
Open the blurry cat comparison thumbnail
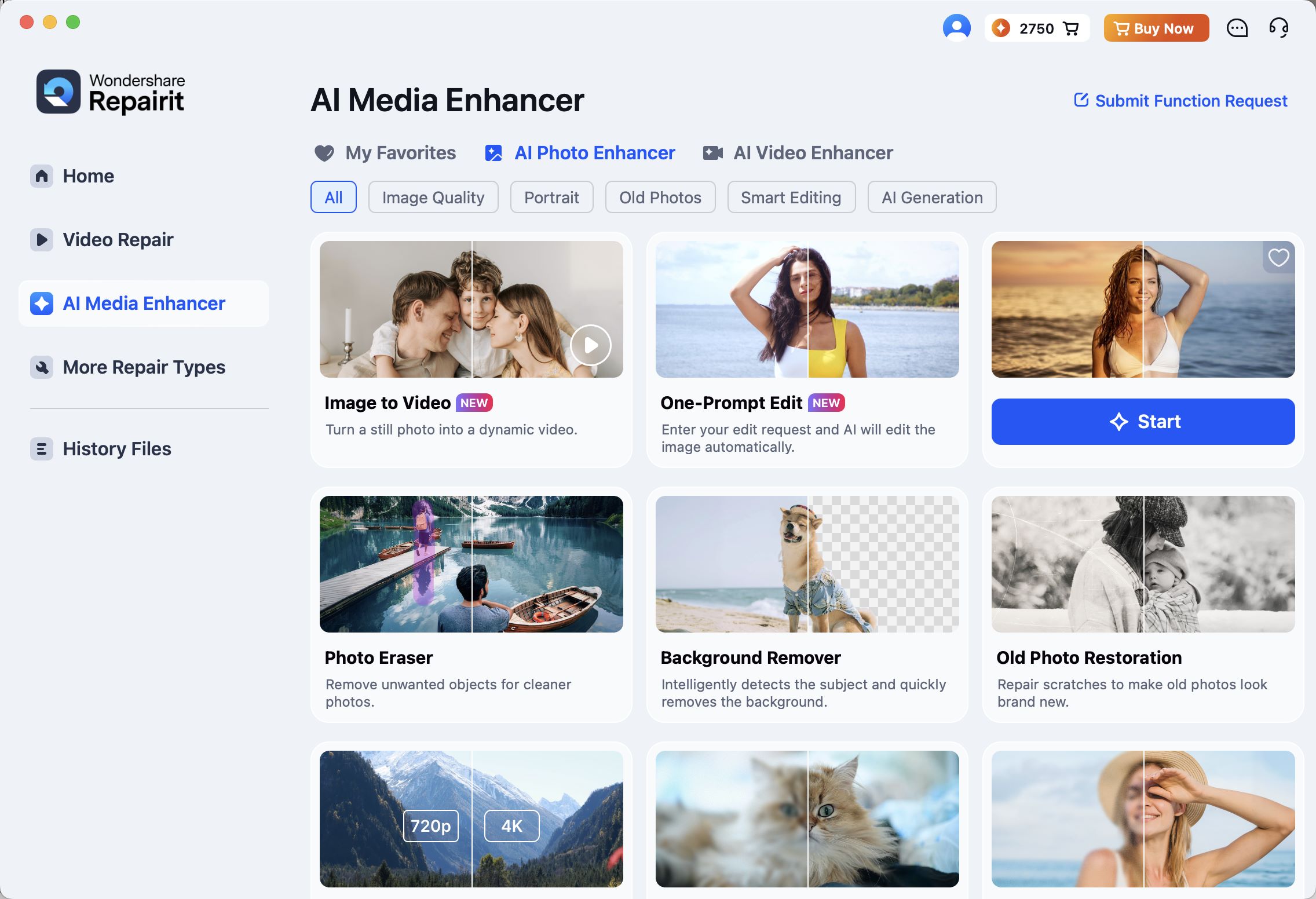807,819
